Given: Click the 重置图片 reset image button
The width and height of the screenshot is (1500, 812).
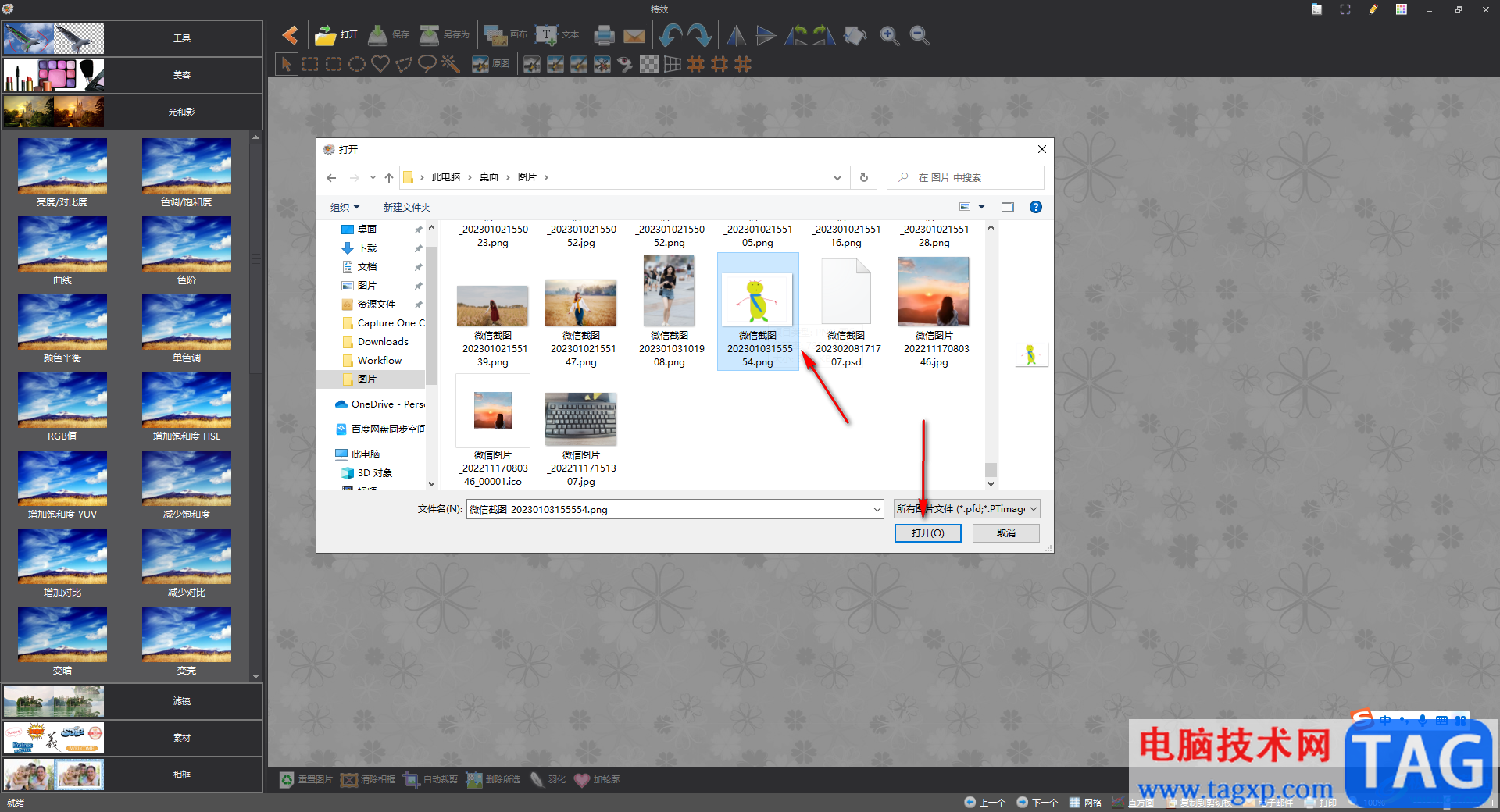Looking at the screenshot, I should point(306,779).
